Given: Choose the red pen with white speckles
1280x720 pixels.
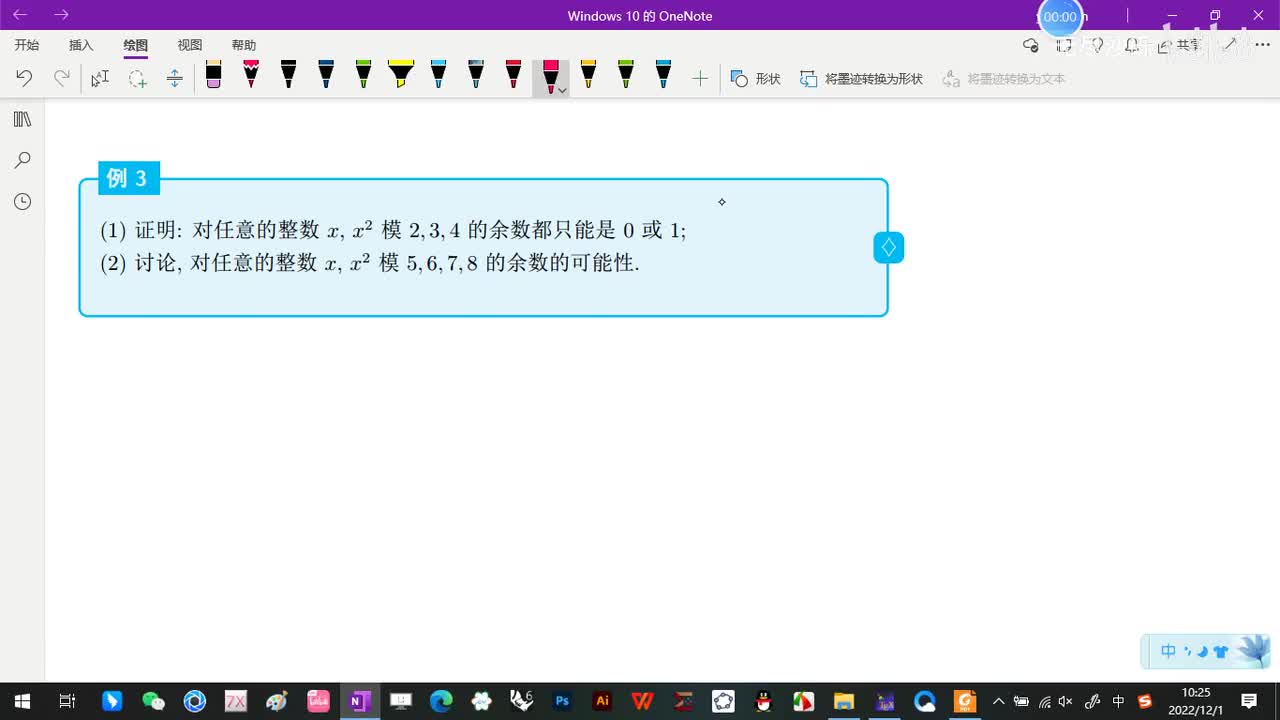Looking at the screenshot, I should point(251,75).
